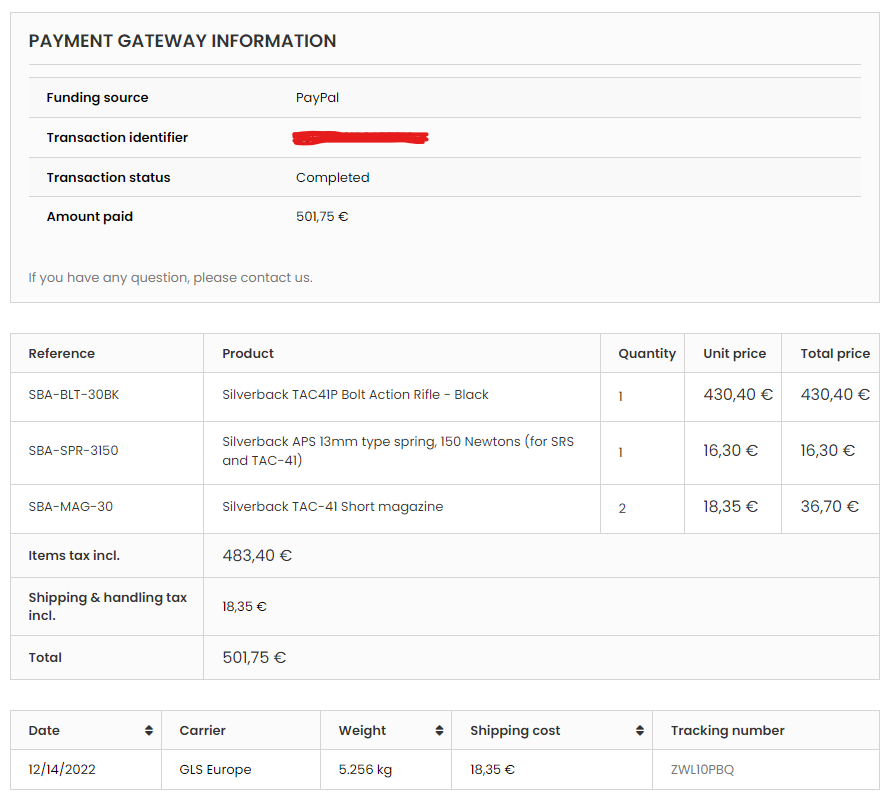Screen dimensions: 891x803
Task: Click the sort arrows in Weight column
Action: [x=439, y=731]
